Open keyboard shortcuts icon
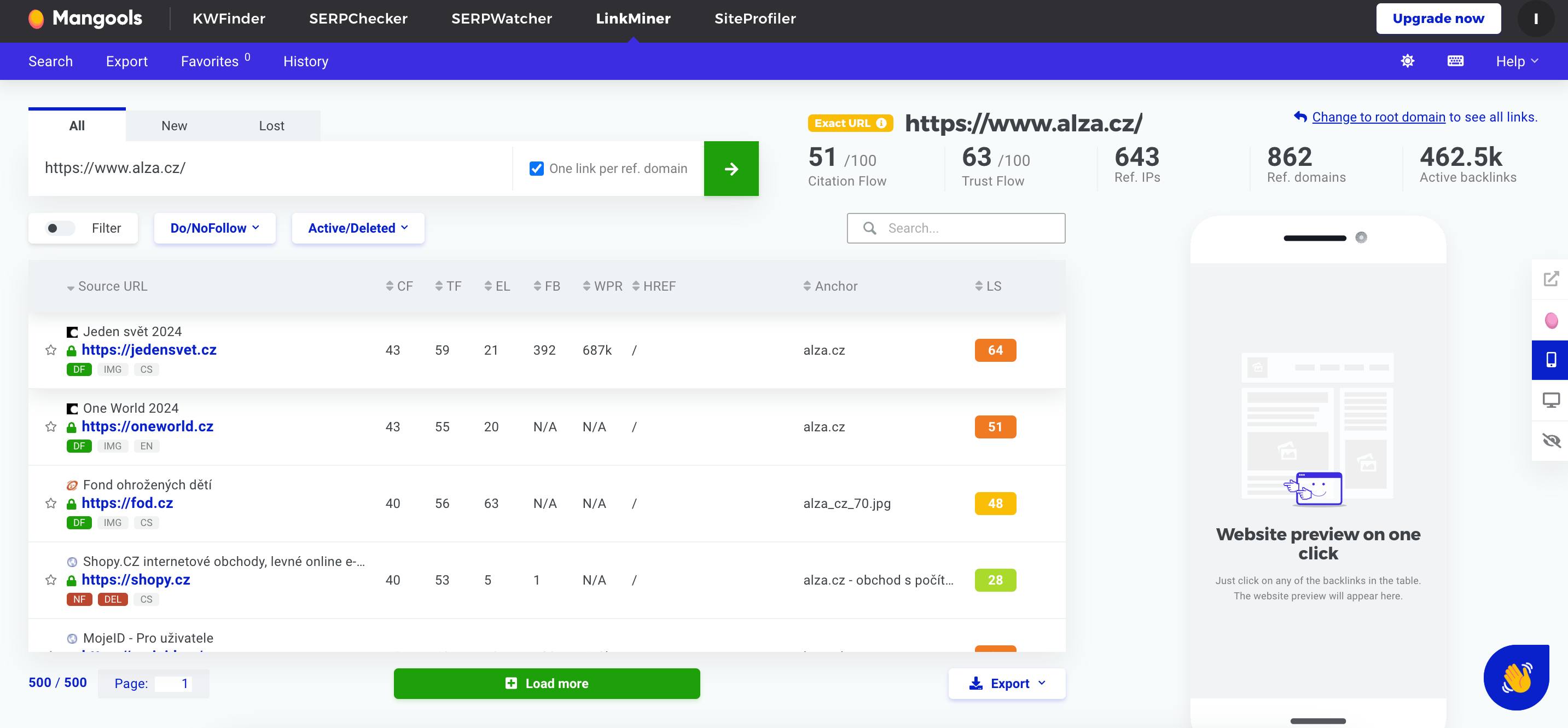Screen dimensions: 1568x728 (x=1455, y=61)
